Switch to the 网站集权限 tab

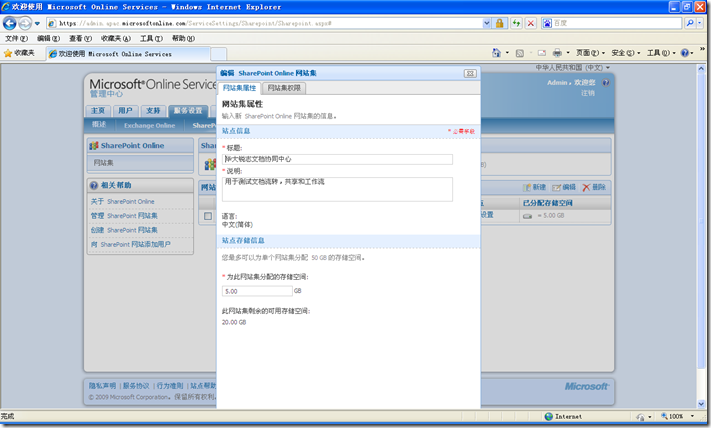click(x=284, y=88)
